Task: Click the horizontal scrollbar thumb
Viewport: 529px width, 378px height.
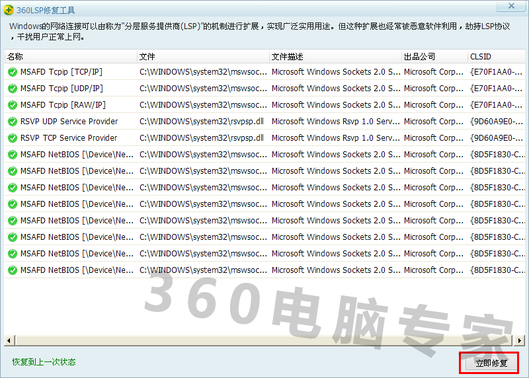Action: (x=263, y=340)
